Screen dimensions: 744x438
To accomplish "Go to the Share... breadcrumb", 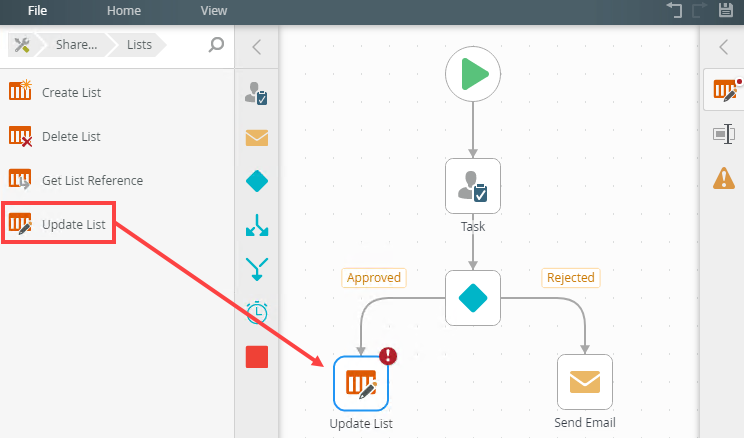I will pos(76,45).
